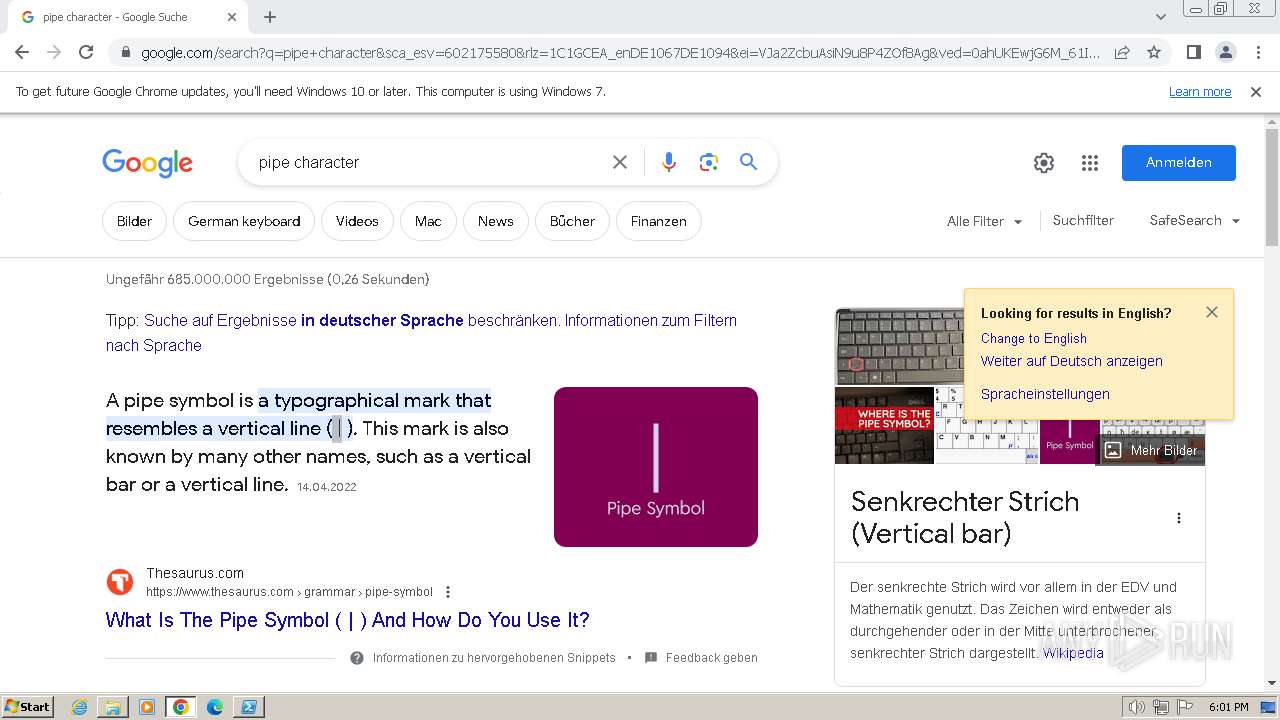
Task: Click the taskbar clock showing 6:01 PM
Action: (1228, 707)
